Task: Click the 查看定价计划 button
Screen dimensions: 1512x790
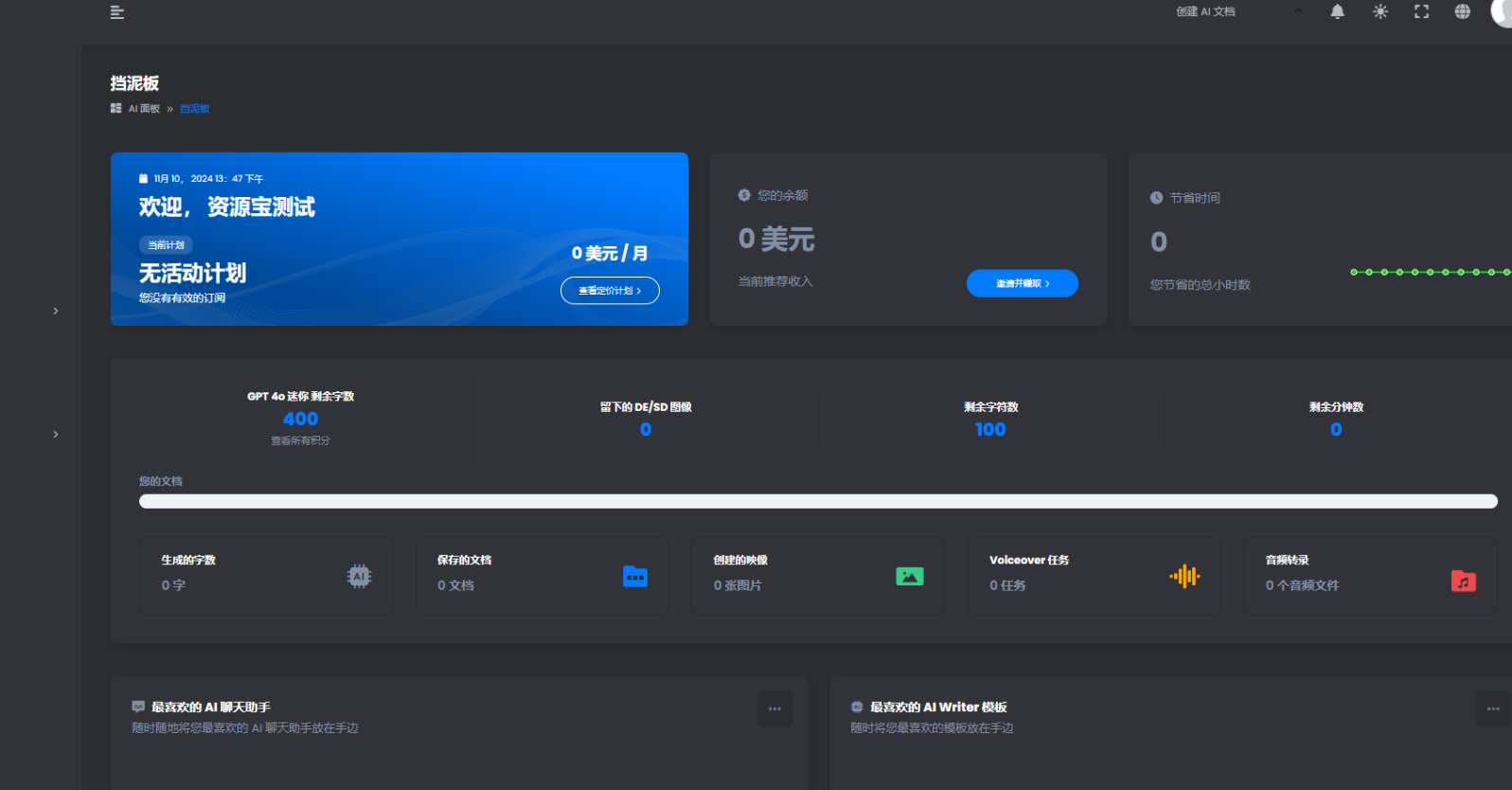Action: click(x=610, y=291)
